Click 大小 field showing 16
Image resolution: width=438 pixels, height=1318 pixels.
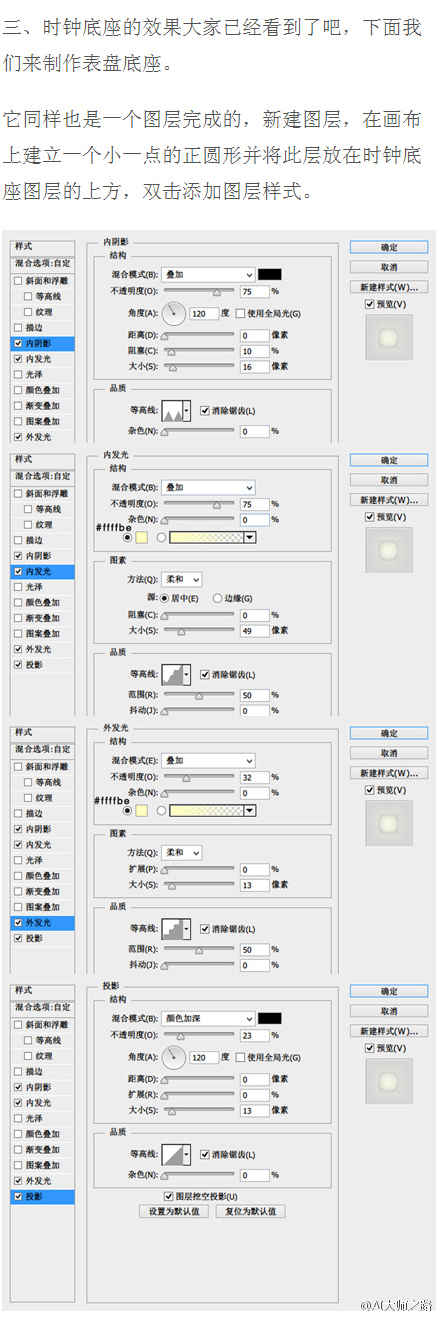tap(254, 367)
